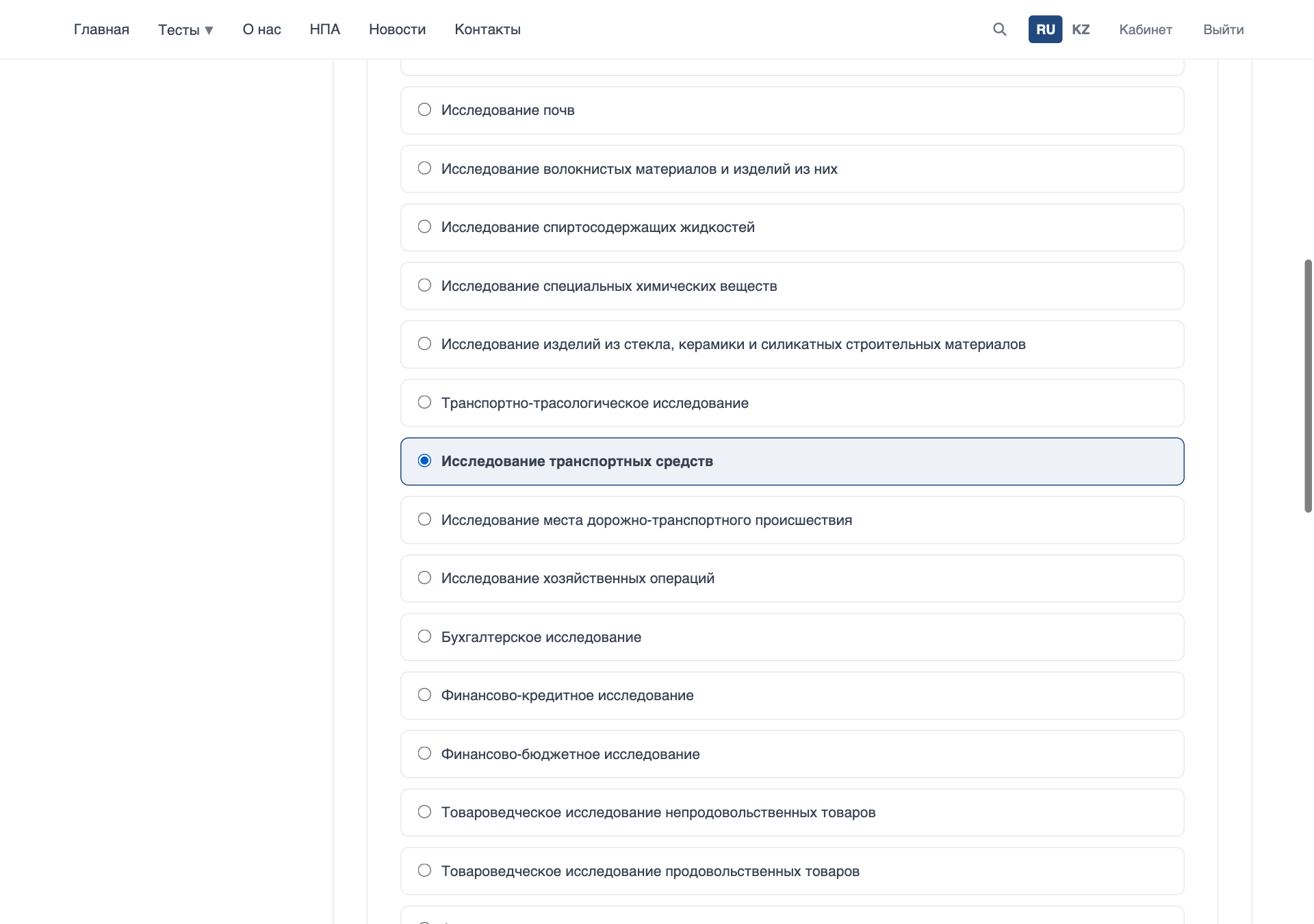Viewport: 1314px width, 924px height.
Task: Select radio option Исследование почв
Action: tap(424, 110)
